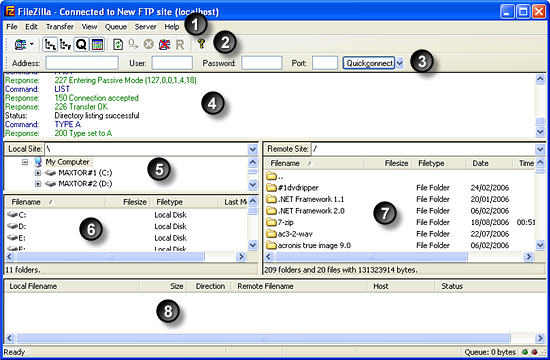Screen dimensions: 550x360
Task: Click the Password input field
Action: pos(262,63)
